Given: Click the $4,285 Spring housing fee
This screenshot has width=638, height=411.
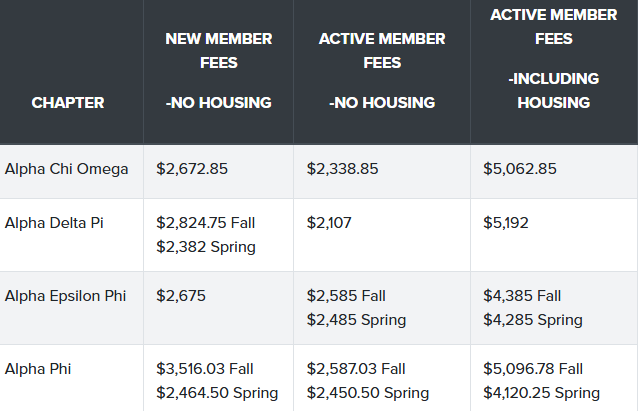Looking at the screenshot, I should pos(532,320).
